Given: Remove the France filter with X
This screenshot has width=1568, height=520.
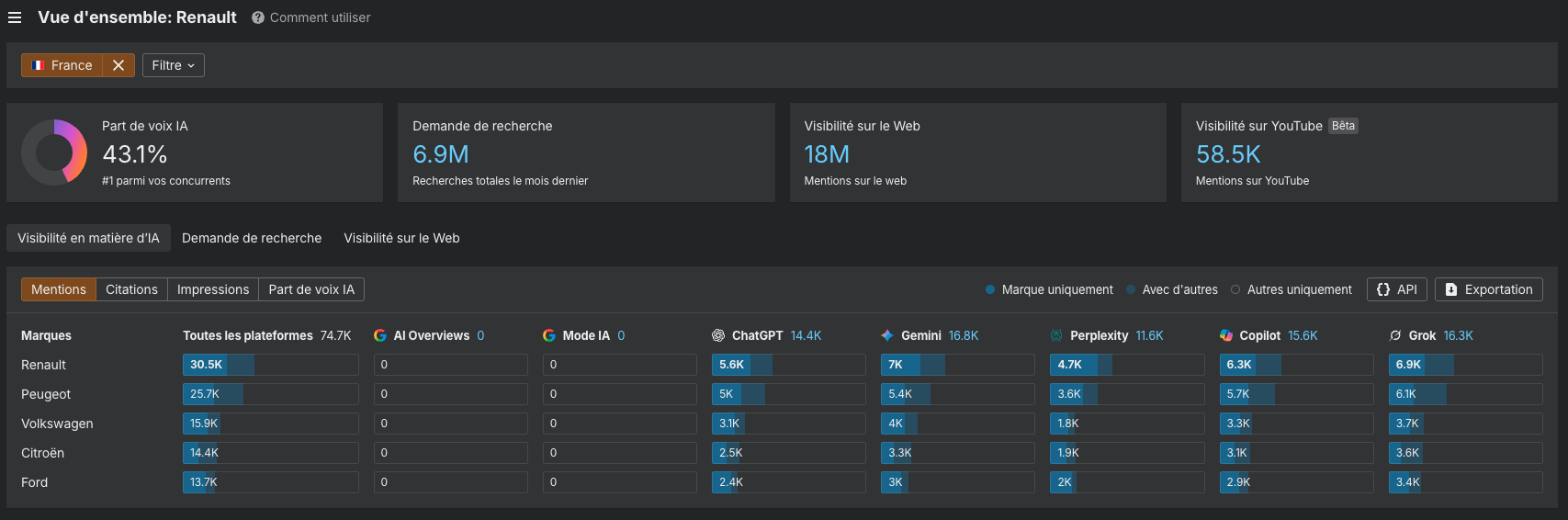Looking at the screenshot, I should coord(118,65).
